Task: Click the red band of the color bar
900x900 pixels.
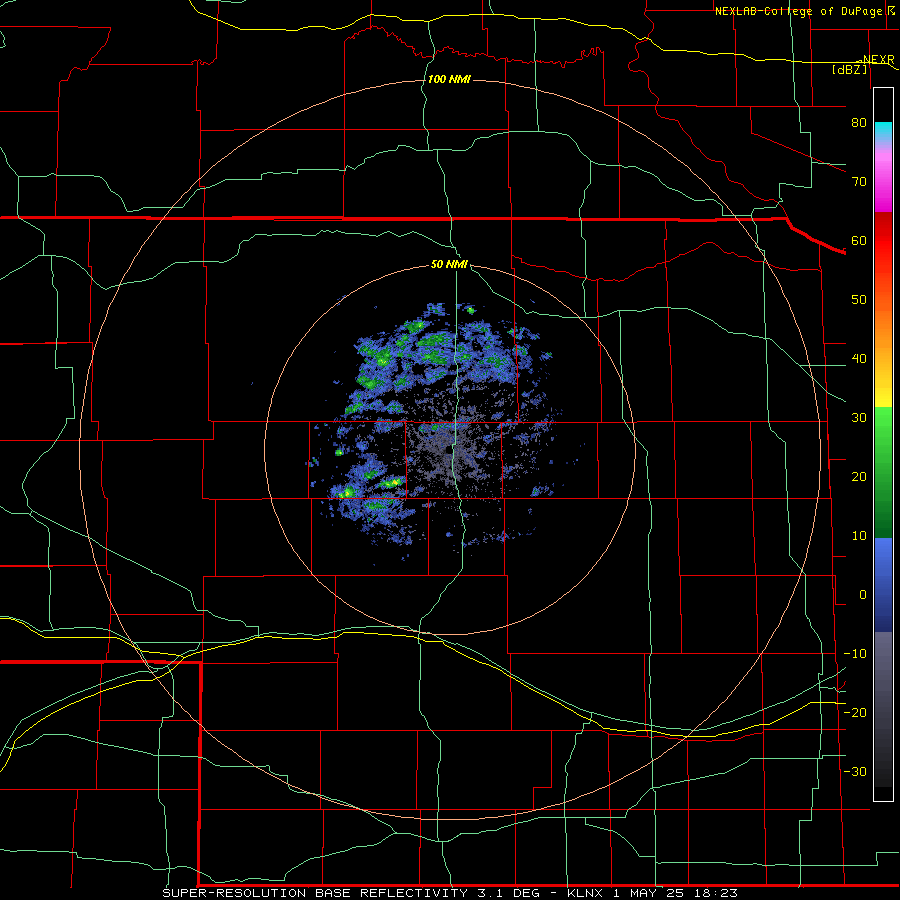Action: coord(883,241)
